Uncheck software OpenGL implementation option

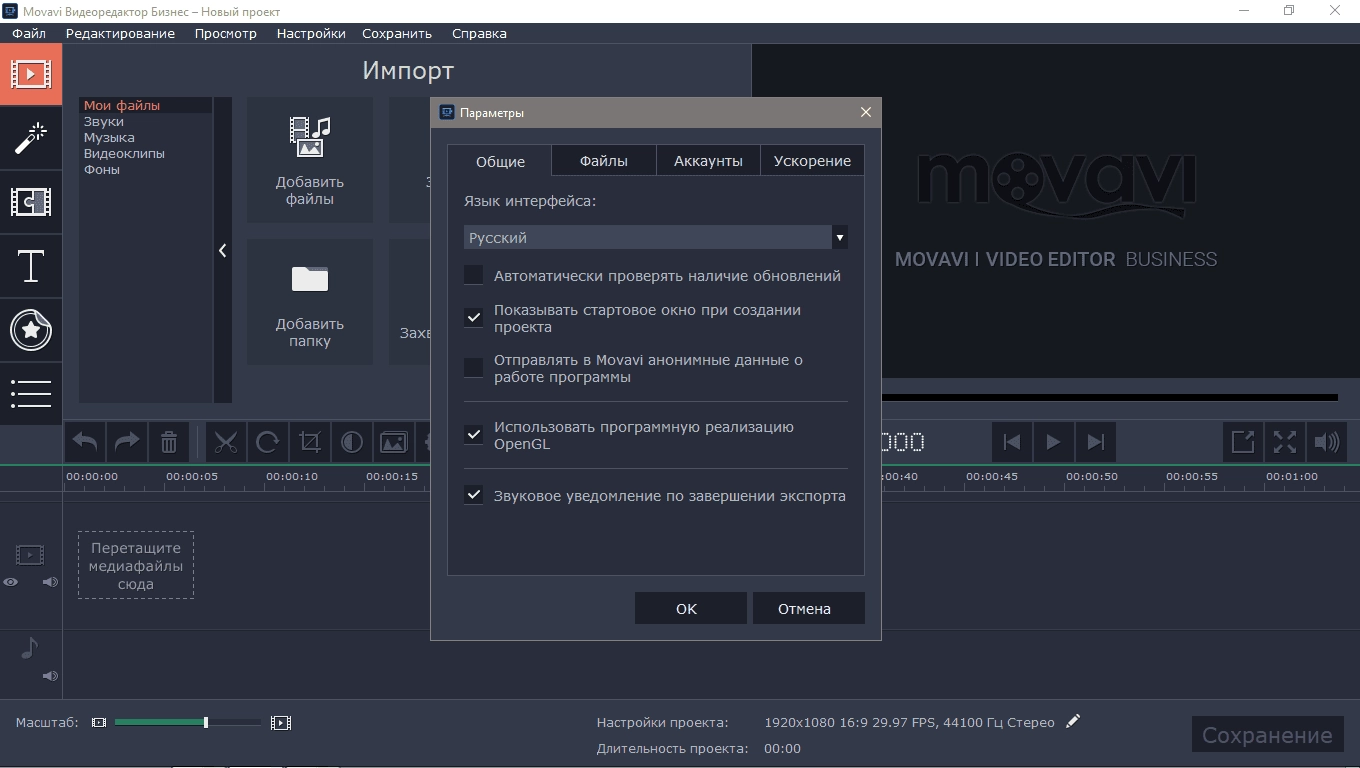474,434
